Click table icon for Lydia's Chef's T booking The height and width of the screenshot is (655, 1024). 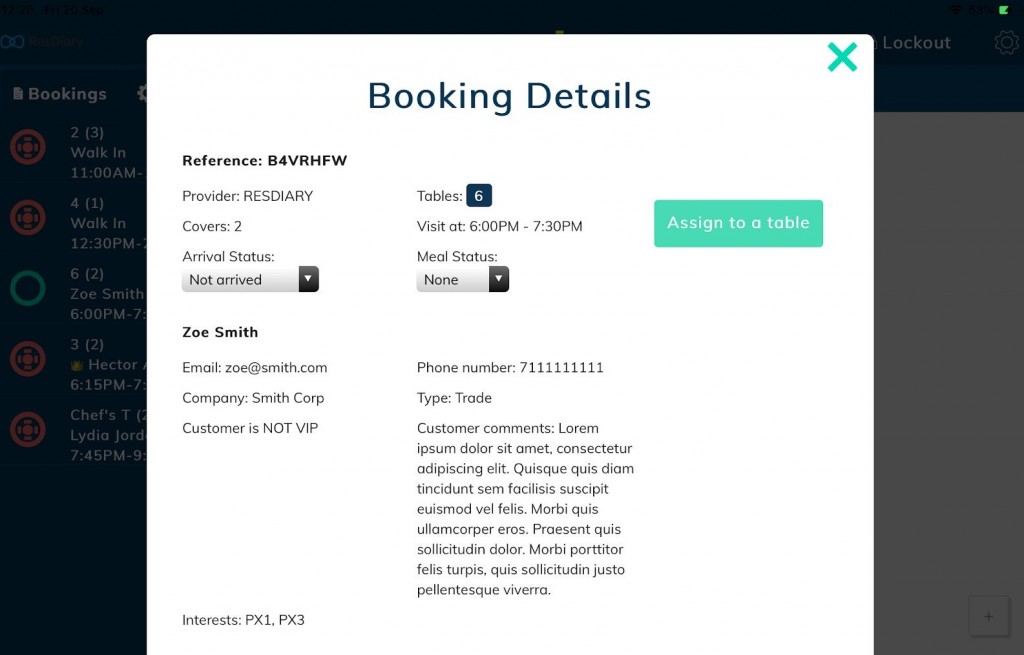pyautogui.click(x=28, y=430)
